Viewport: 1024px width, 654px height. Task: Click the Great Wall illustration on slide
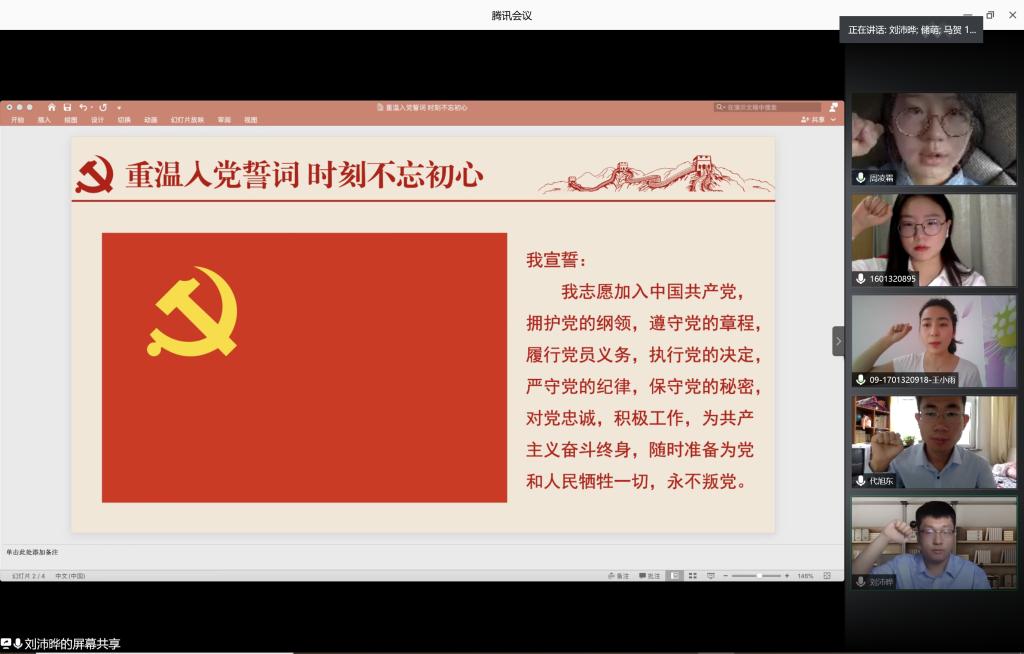point(655,174)
